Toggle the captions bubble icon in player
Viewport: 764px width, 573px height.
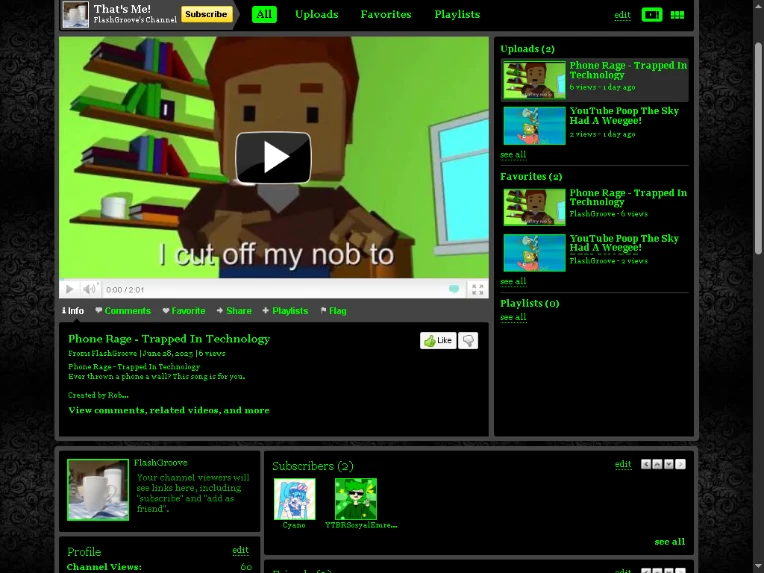(x=454, y=289)
